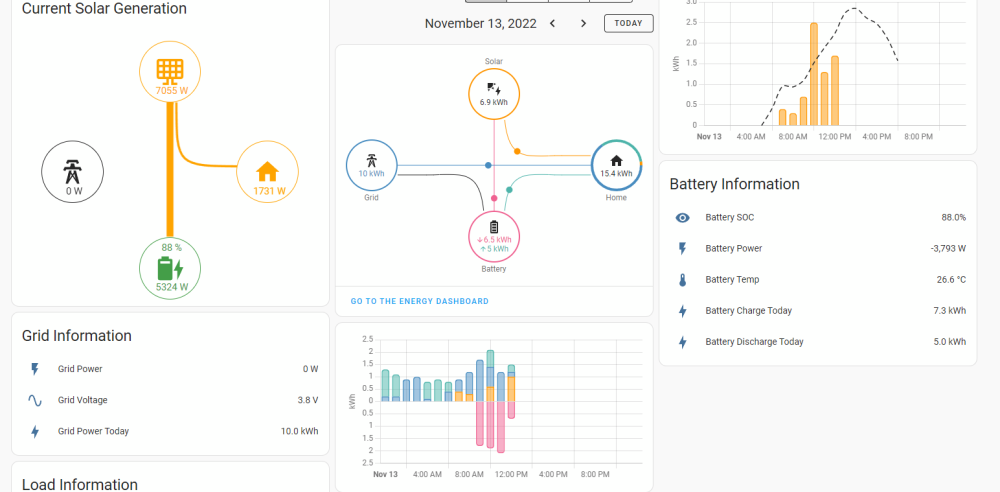Click the longest pink bar below zero in usage chart
The image size is (1000, 492).
pyautogui.click(x=501, y=426)
